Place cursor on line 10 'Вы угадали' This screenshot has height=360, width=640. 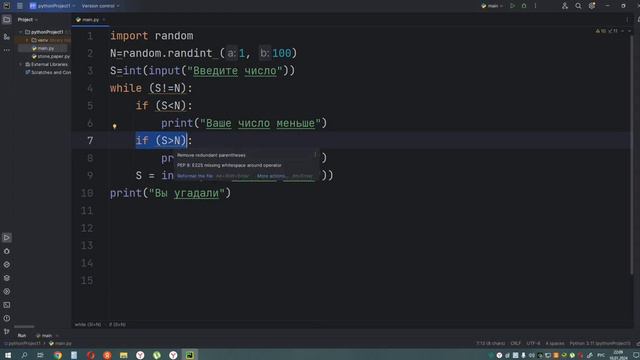click(x=187, y=193)
